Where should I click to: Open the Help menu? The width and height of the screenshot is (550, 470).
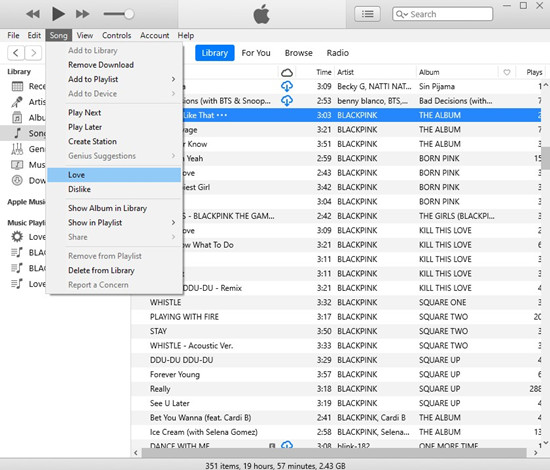(186, 35)
